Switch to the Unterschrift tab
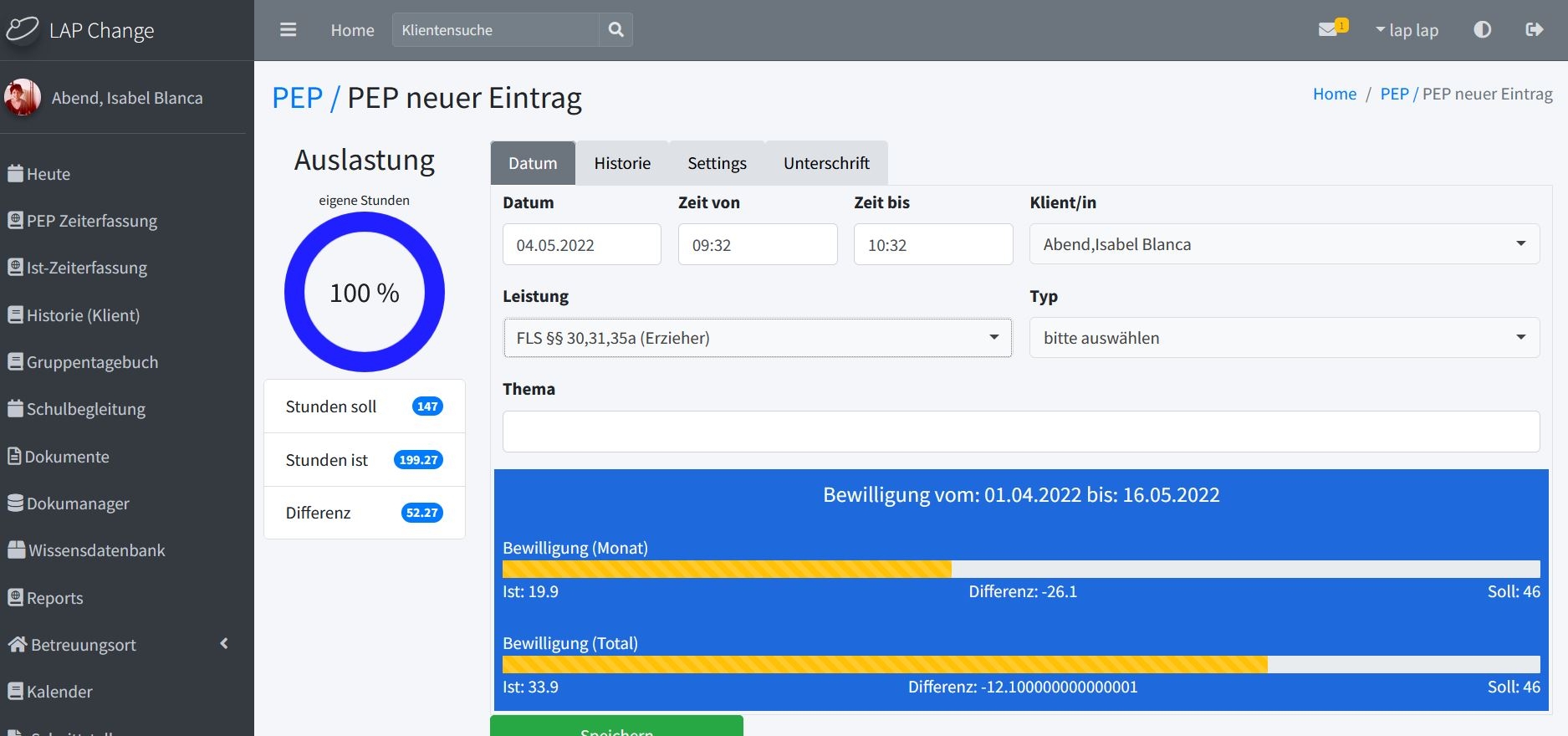1568x736 pixels. pos(826,163)
